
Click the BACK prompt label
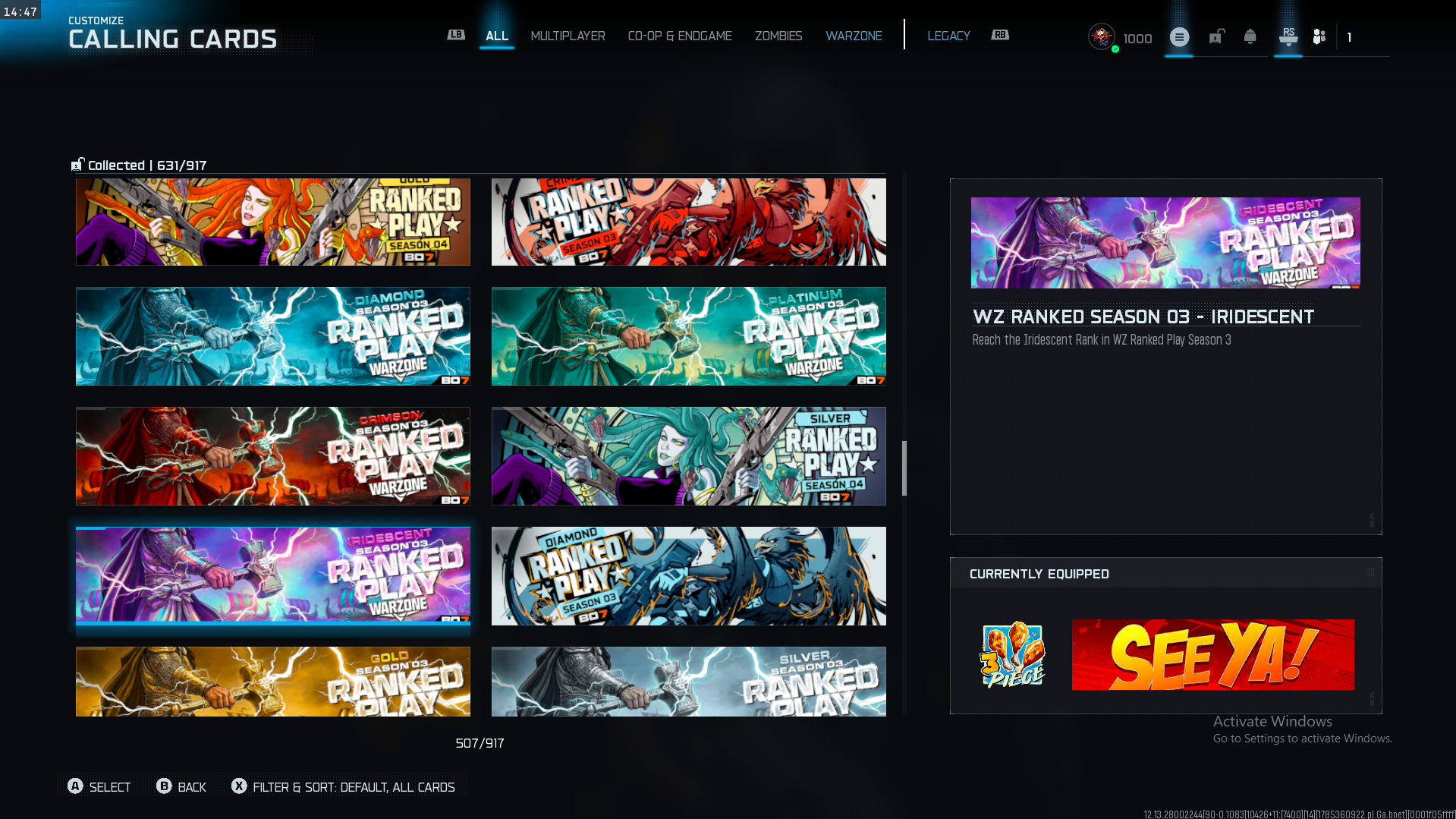192,787
